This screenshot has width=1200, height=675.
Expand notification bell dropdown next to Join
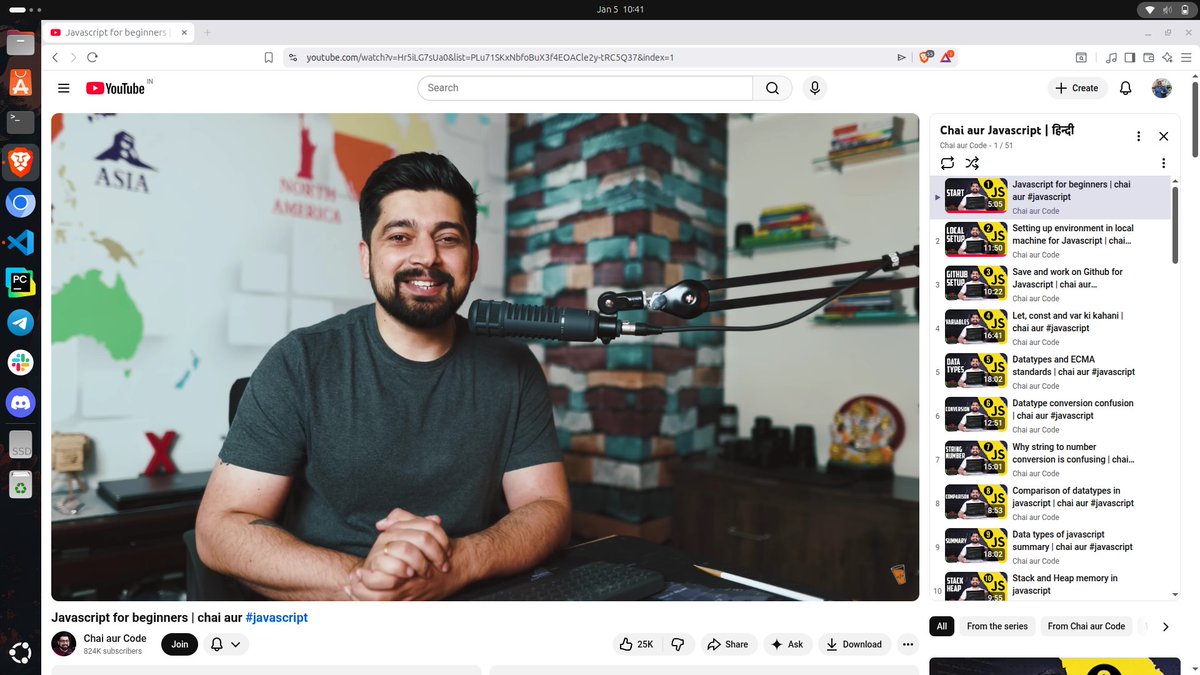(225, 644)
